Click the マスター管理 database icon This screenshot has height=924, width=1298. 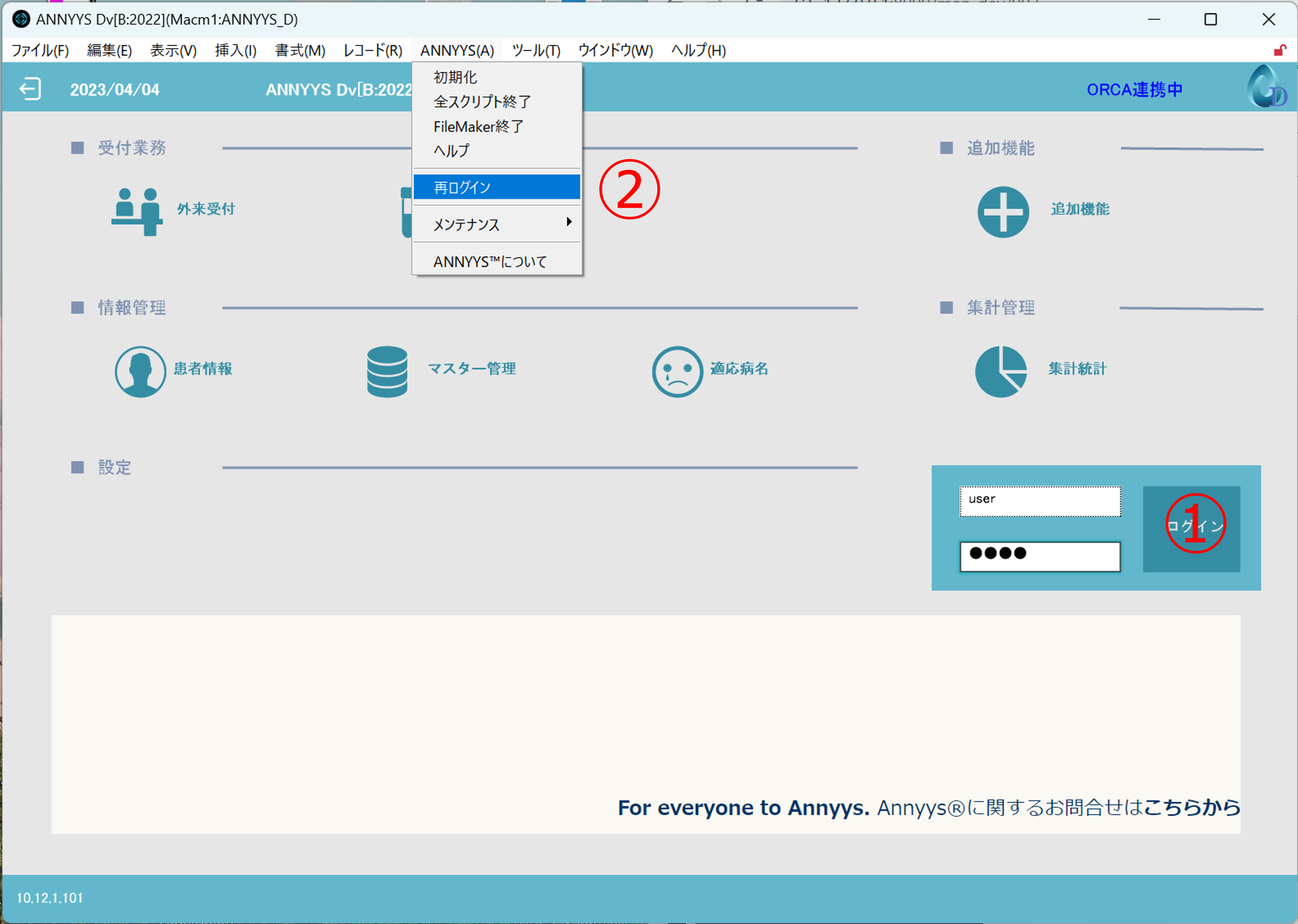tap(387, 371)
